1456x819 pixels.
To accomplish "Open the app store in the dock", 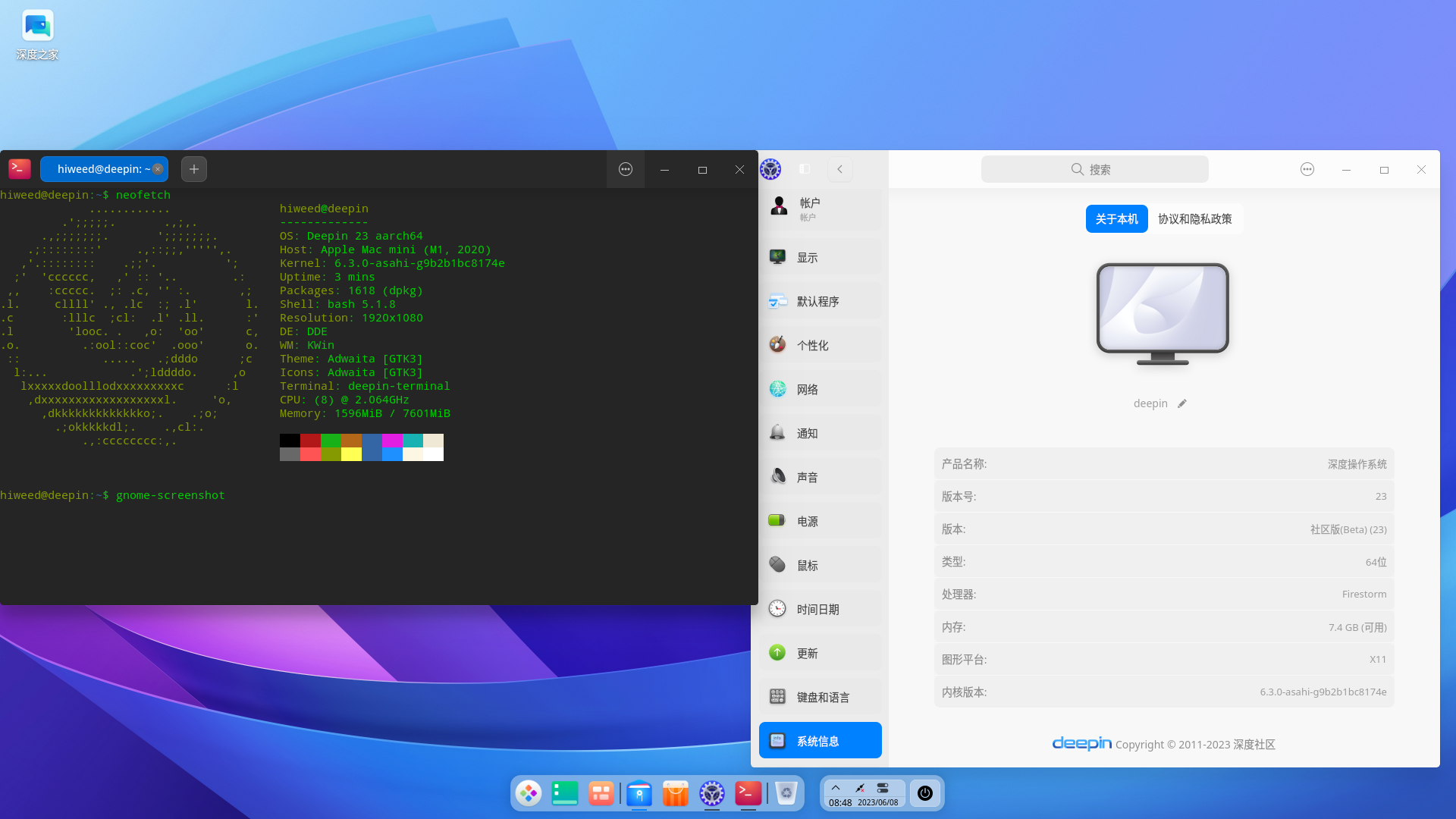I will click(x=676, y=793).
